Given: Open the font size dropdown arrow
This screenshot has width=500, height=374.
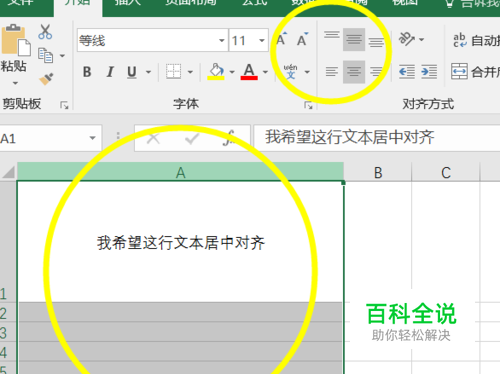Looking at the screenshot, I should (262, 41).
